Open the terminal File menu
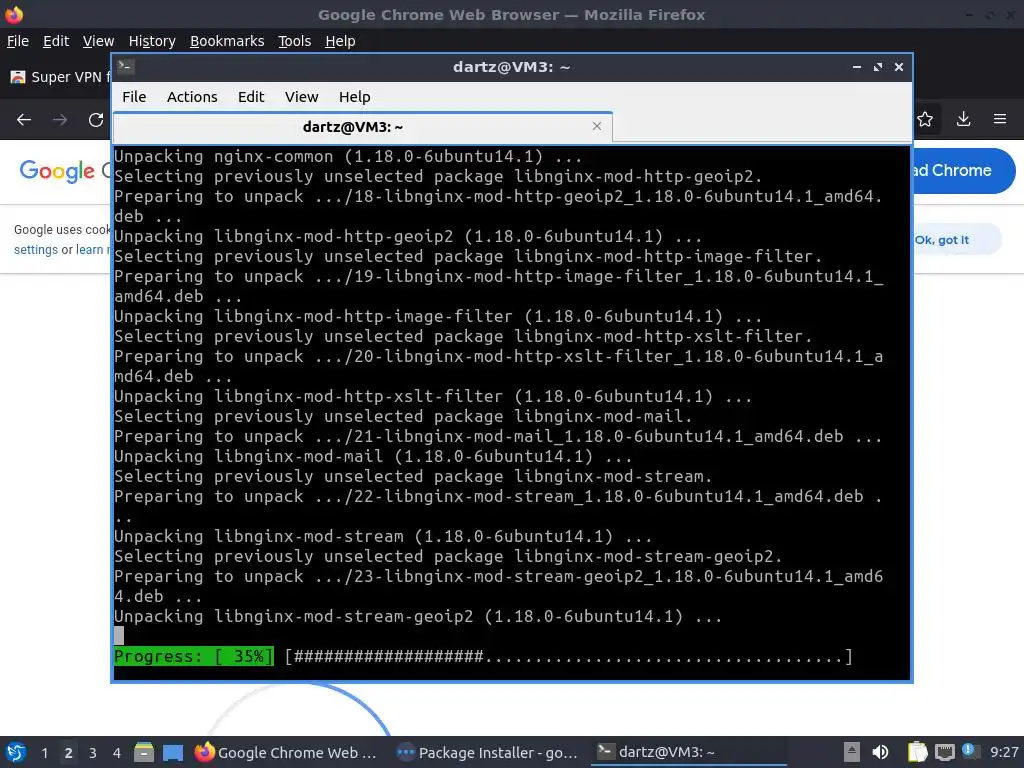Viewport: 1024px width, 768px height. point(134,97)
